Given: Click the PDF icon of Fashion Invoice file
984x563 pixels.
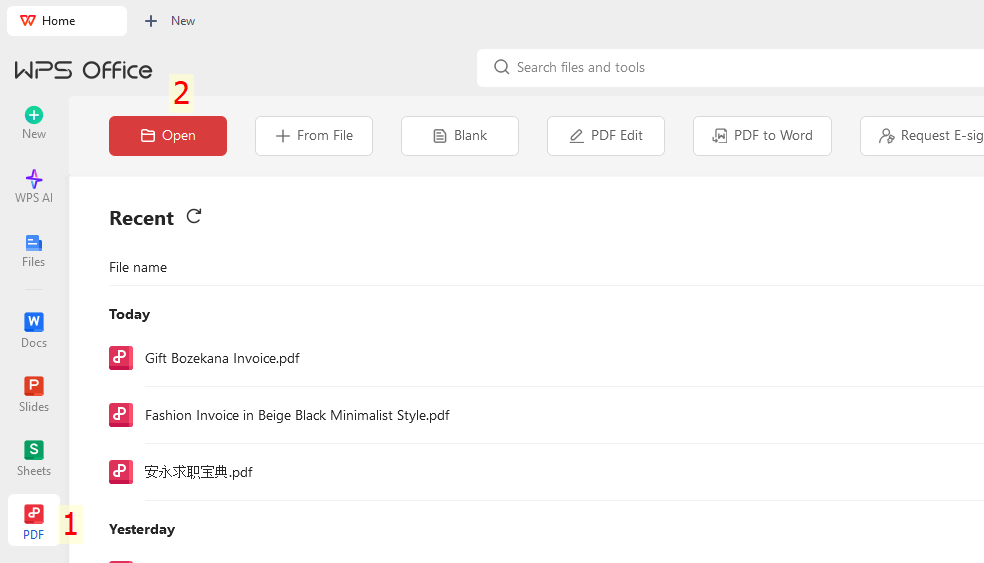Looking at the screenshot, I should [120, 415].
